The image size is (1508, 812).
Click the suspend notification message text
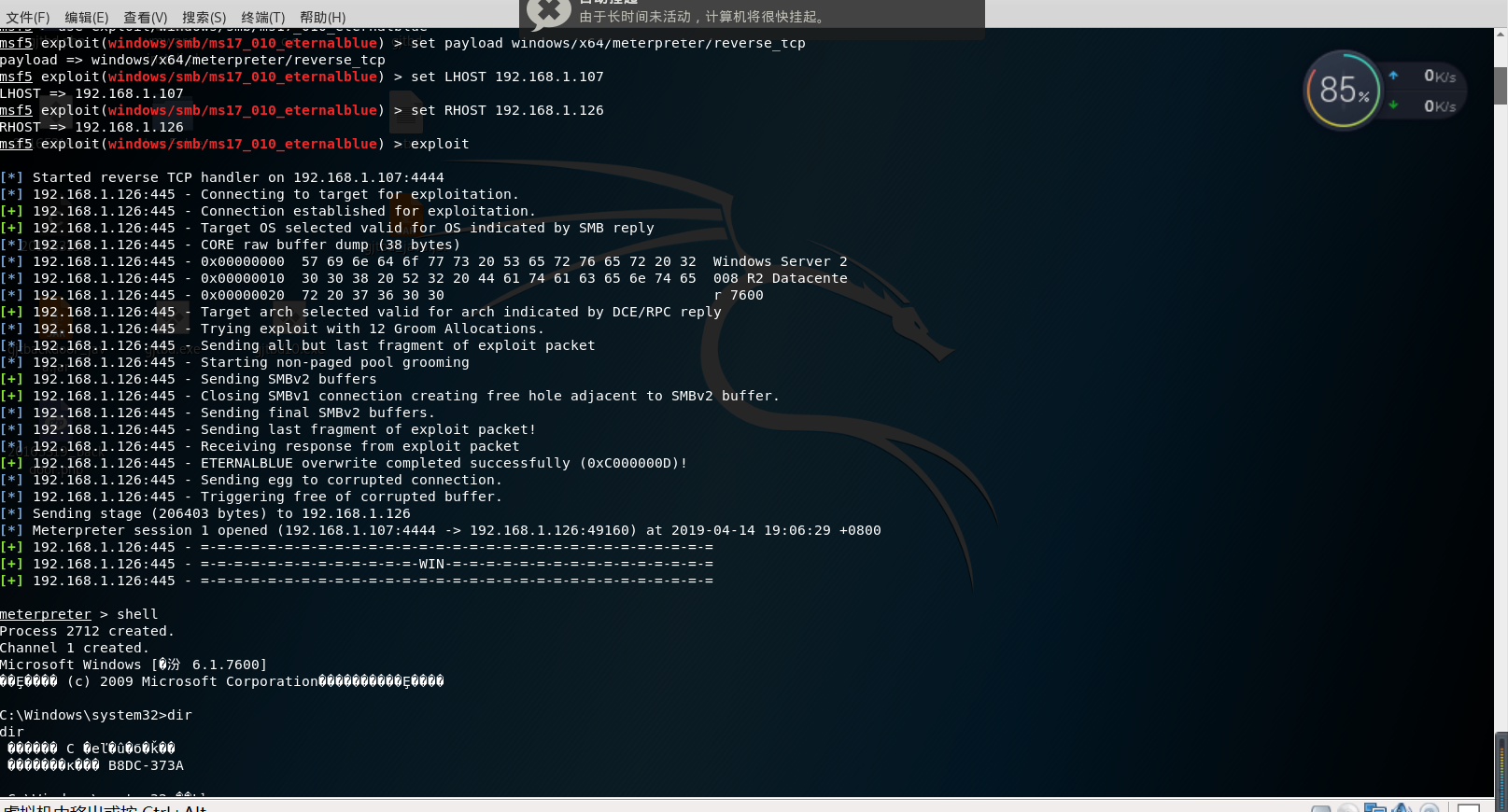[702, 17]
